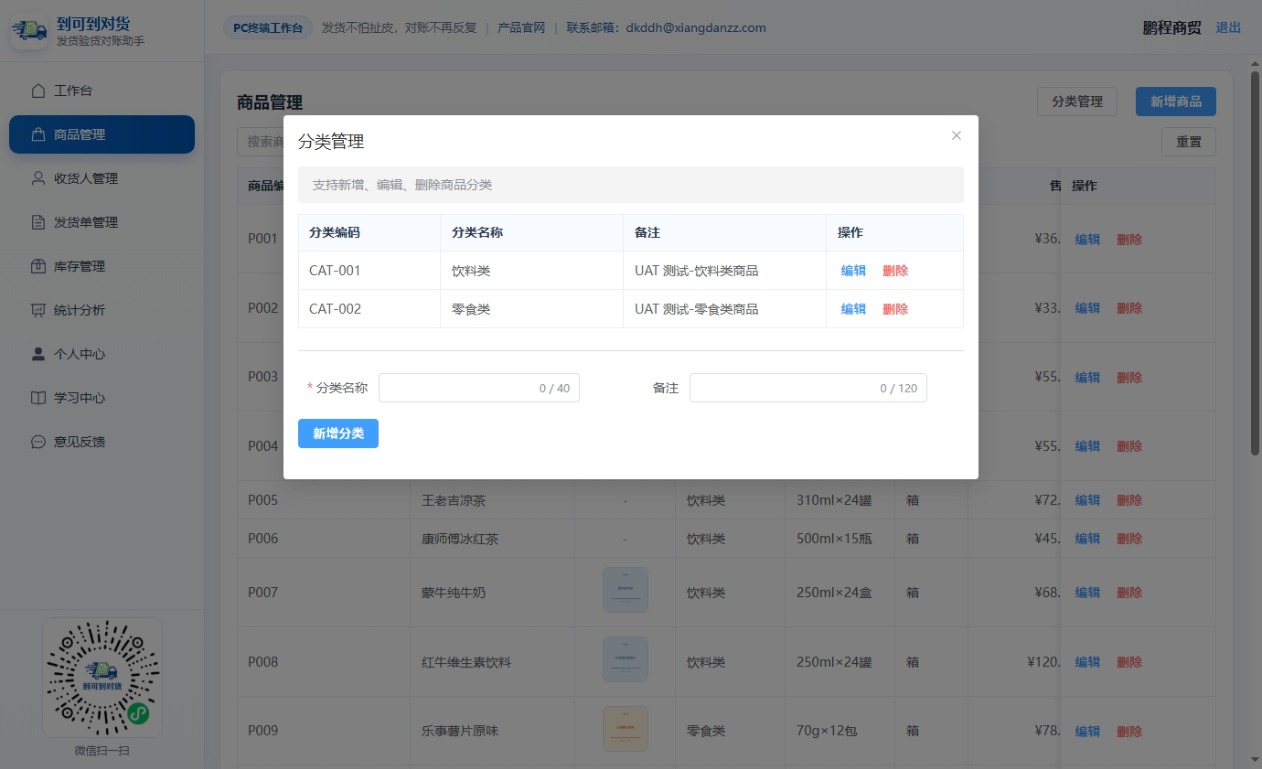Screen dimensions: 1262x769
Task: Edit product P001 in background table
Action: pos(1087,240)
